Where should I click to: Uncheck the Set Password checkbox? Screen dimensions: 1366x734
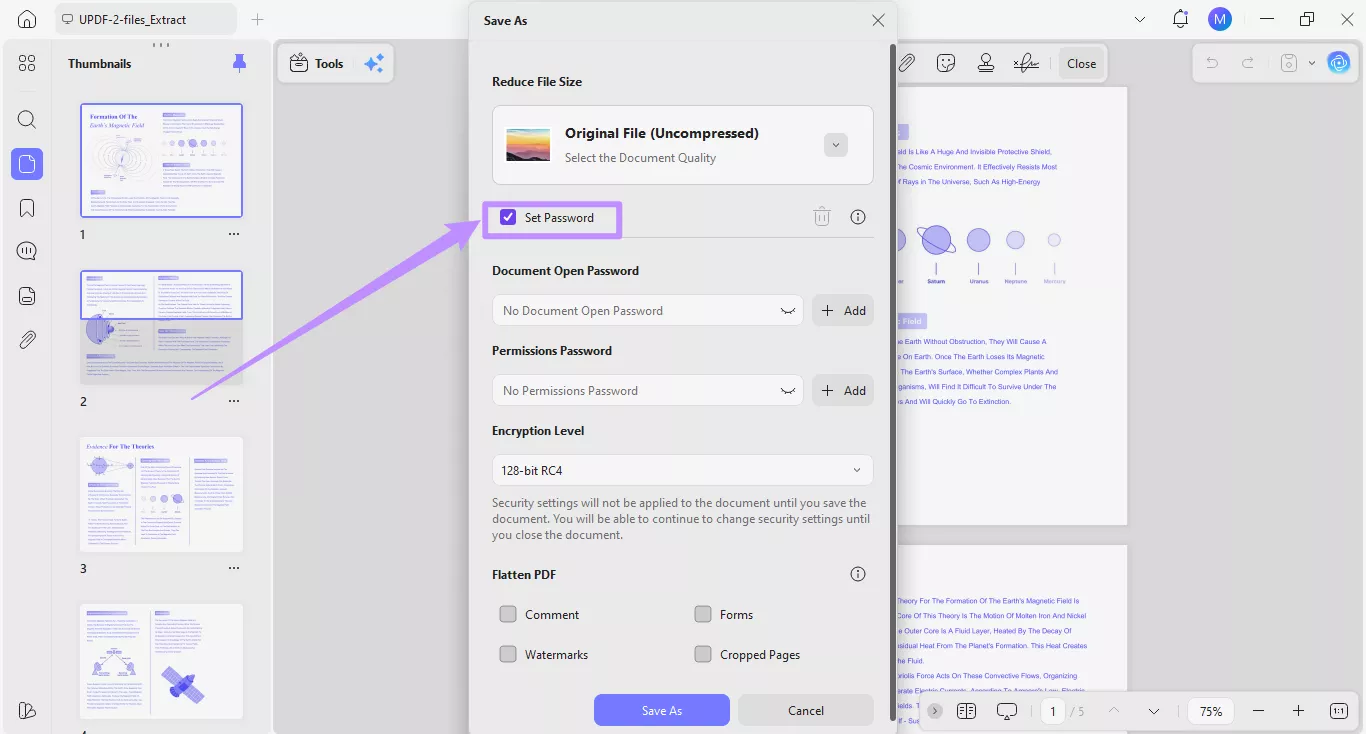(508, 216)
